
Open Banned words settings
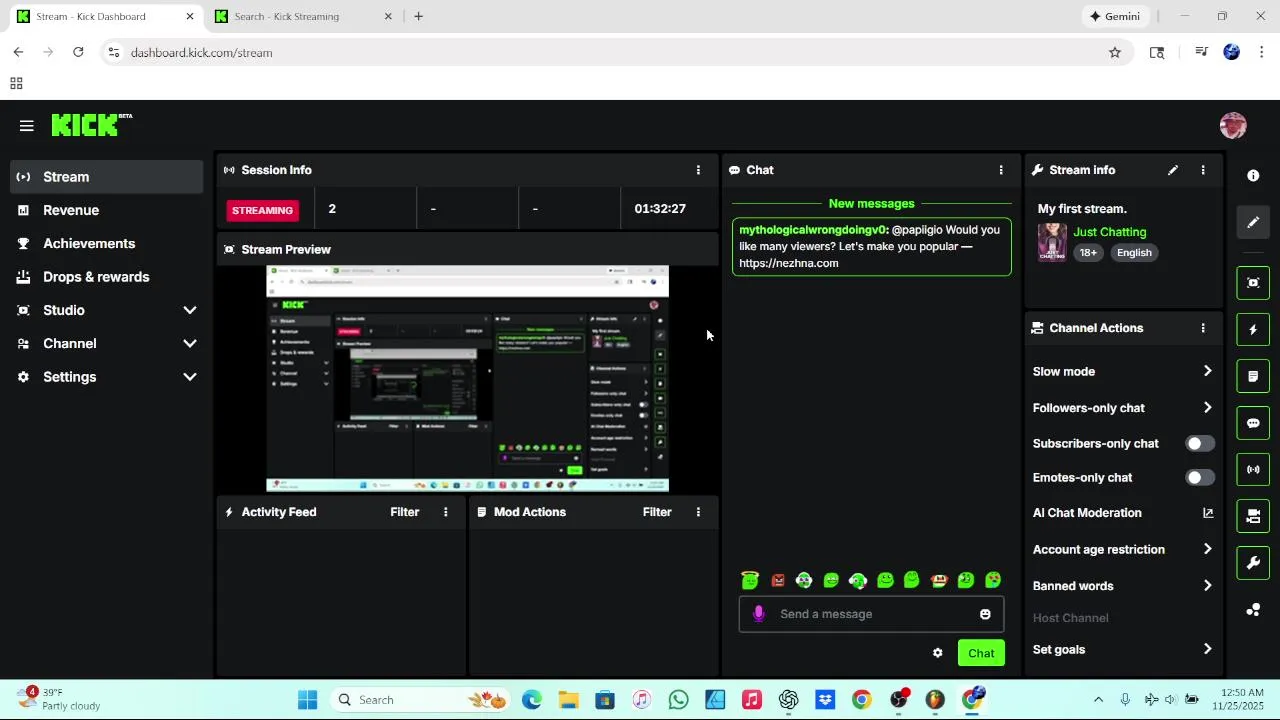1122,586
